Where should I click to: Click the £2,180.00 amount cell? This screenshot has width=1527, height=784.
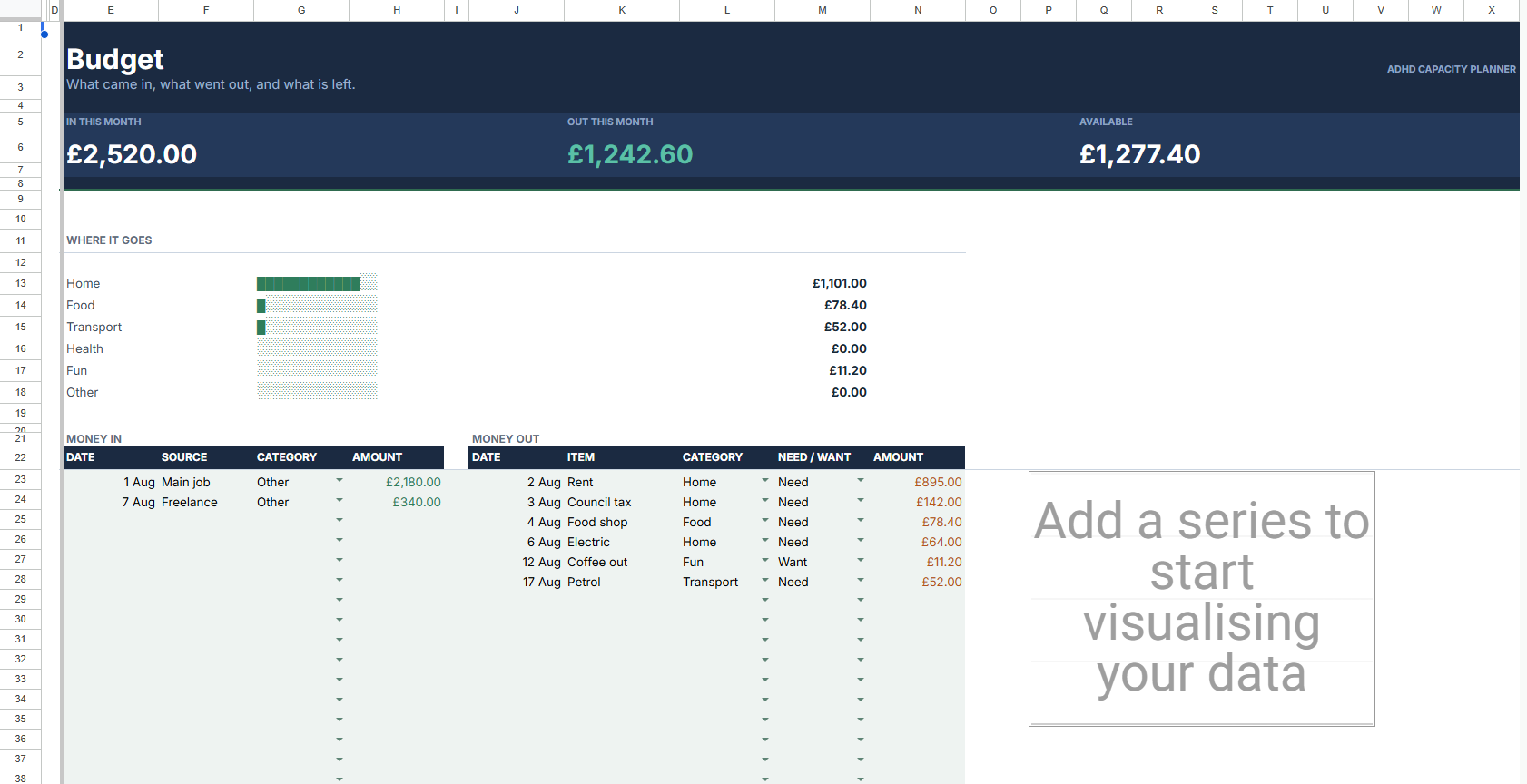pos(397,482)
